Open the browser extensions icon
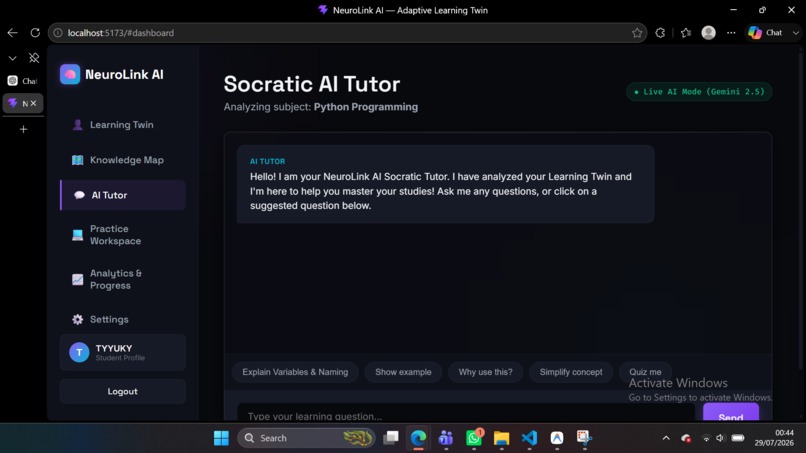 pos(661,33)
